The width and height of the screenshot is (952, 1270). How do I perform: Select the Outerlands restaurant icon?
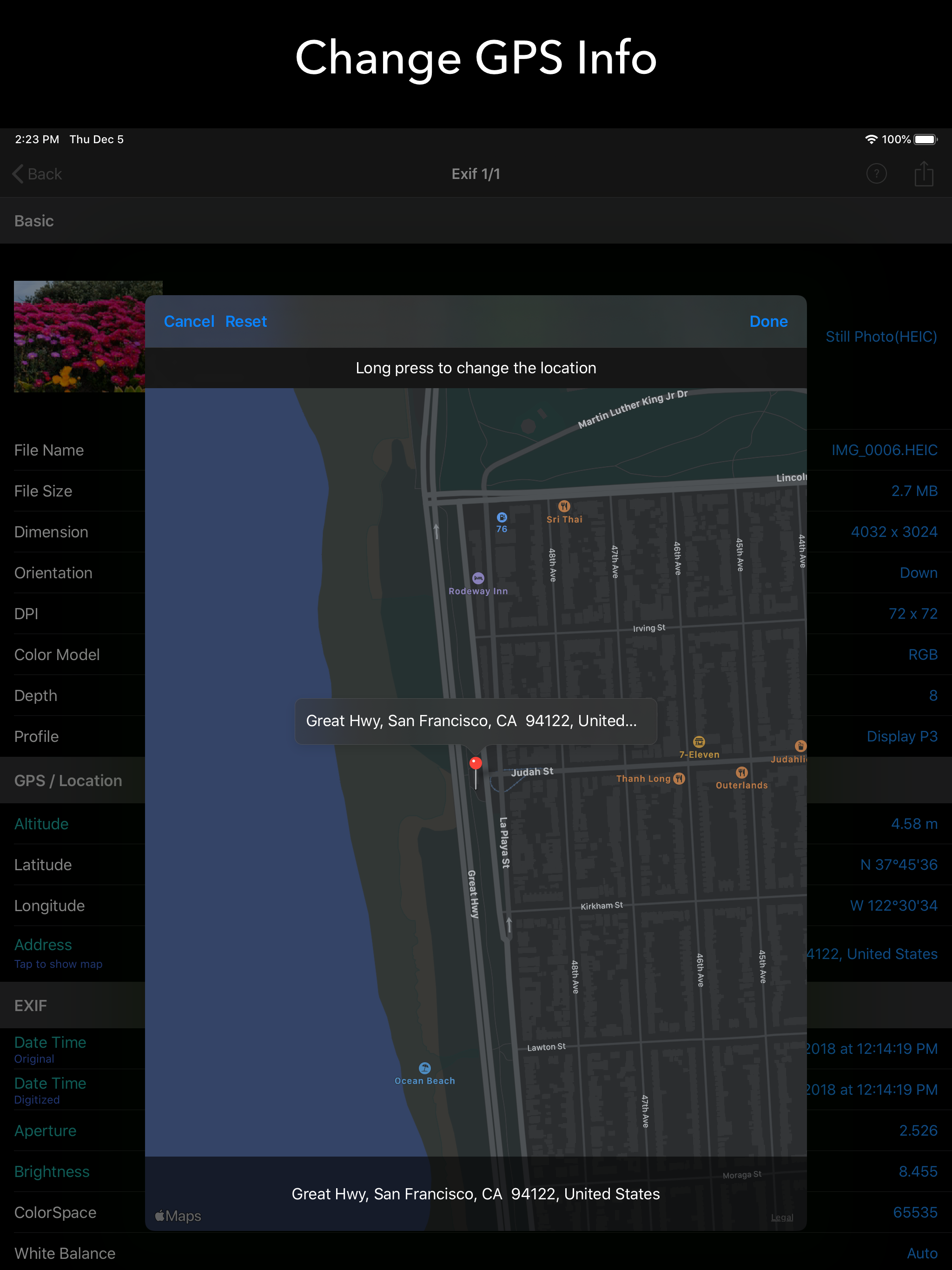tap(741, 773)
